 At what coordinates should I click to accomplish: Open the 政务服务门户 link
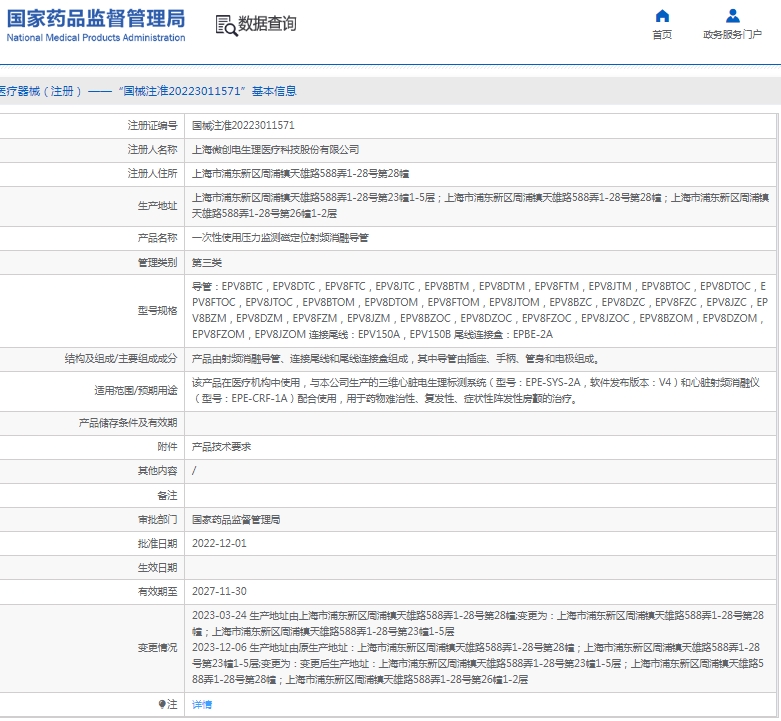coord(732,34)
